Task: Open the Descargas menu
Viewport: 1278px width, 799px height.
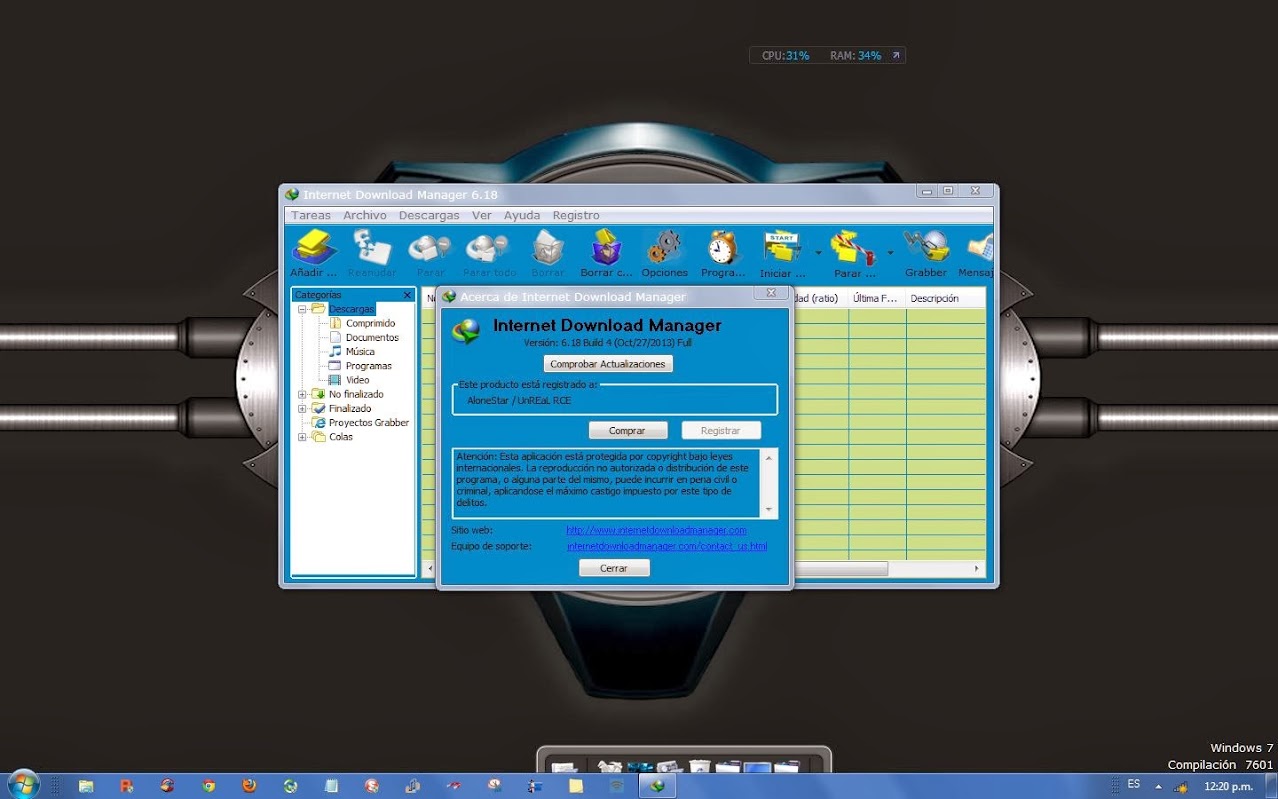Action: point(429,215)
